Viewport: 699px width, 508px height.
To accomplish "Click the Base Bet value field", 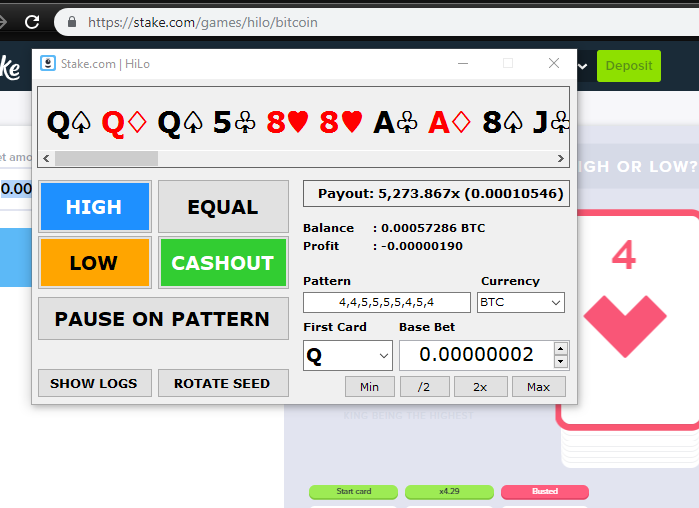I will 476,355.
